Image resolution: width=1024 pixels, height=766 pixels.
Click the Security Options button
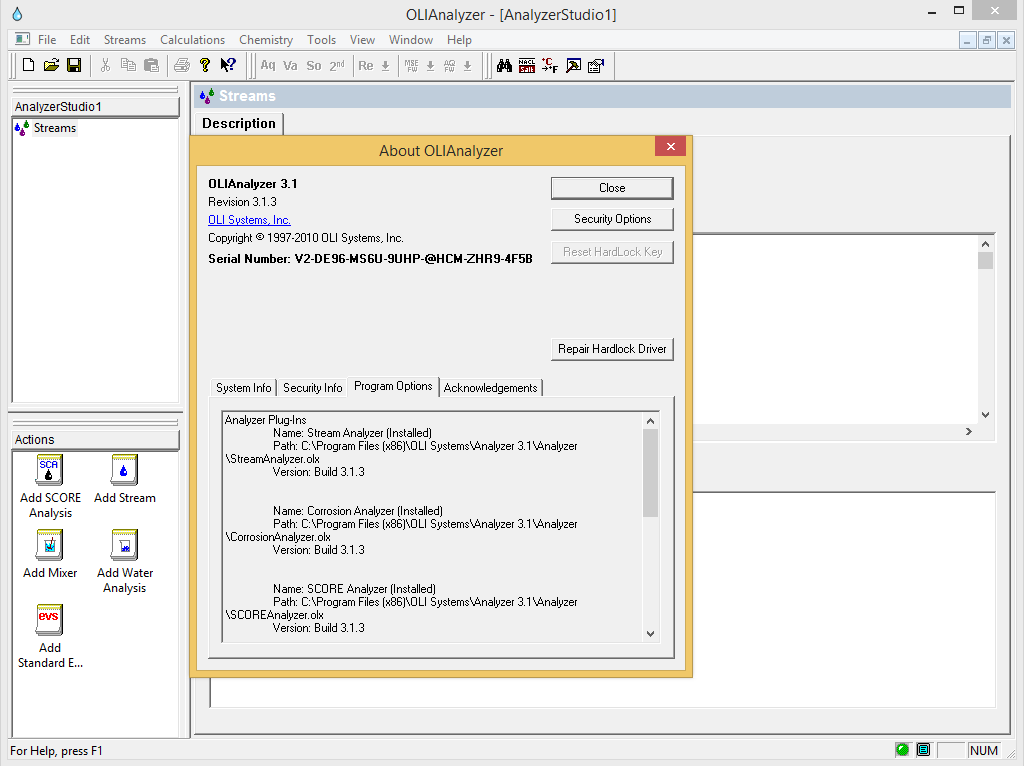pyautogui.click(x=611, y=218)
